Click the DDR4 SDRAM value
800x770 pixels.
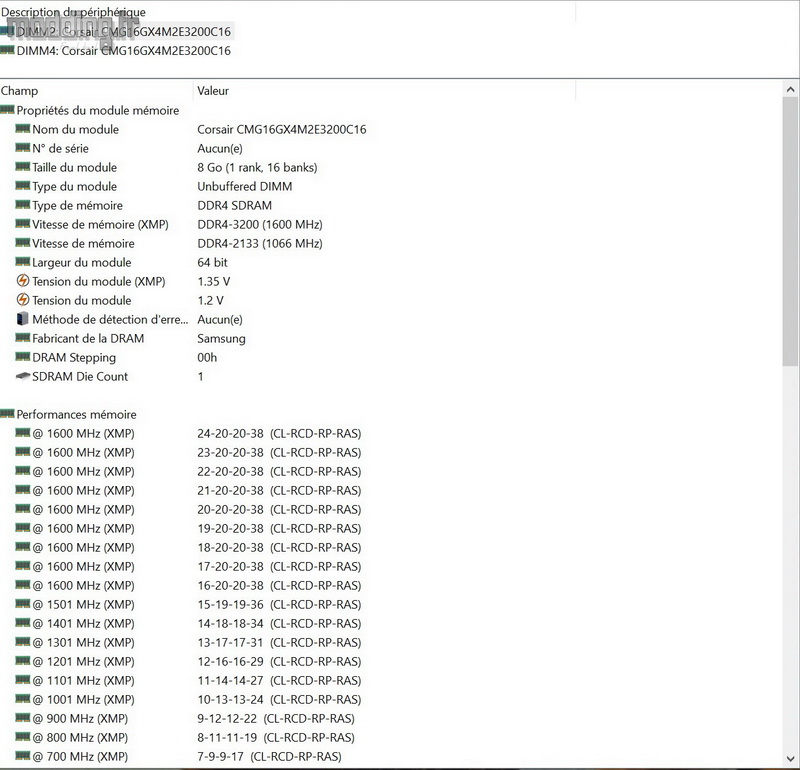coord(234,205)
